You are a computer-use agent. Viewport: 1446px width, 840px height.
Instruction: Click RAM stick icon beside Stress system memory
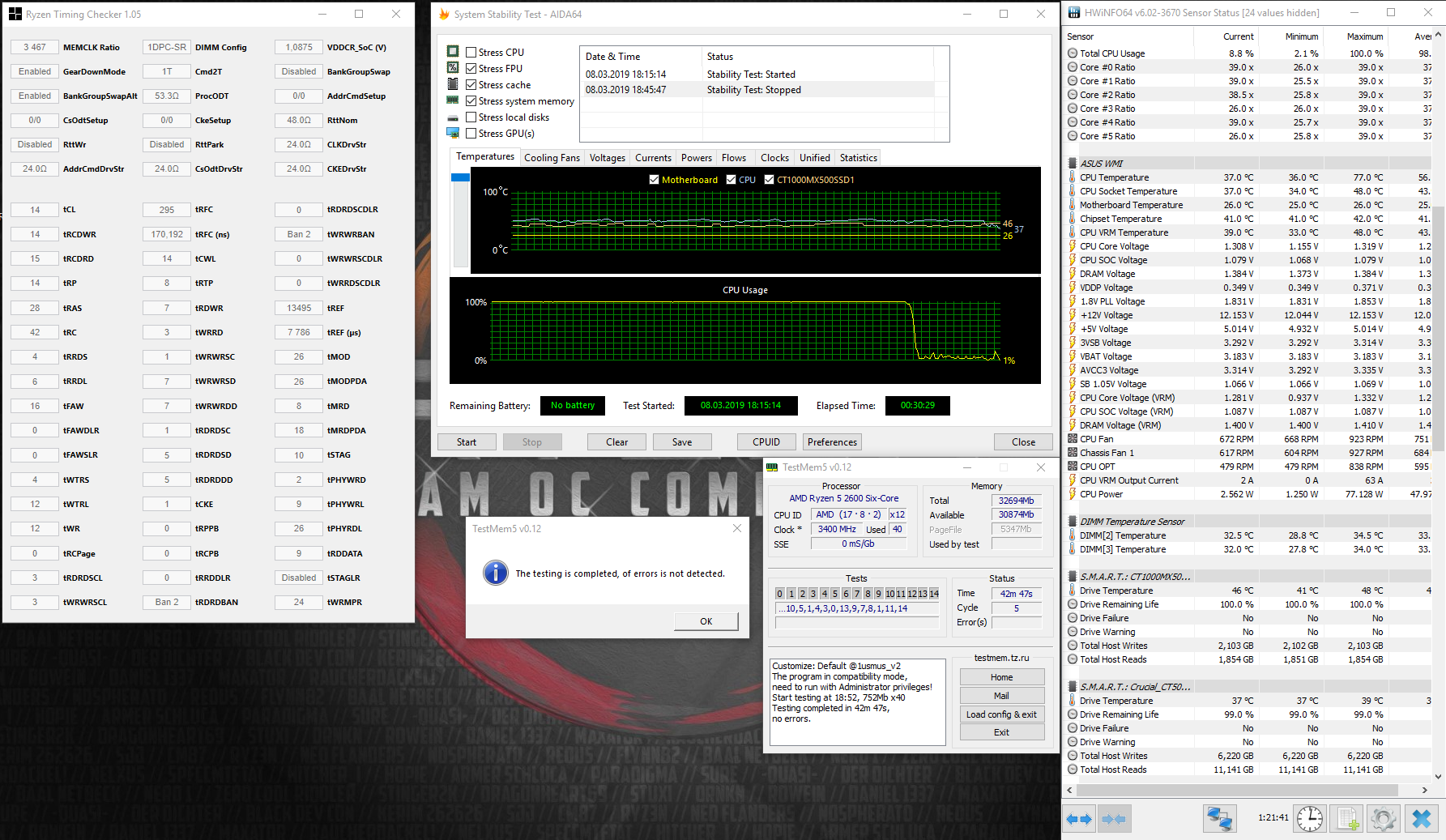point(453,100)
